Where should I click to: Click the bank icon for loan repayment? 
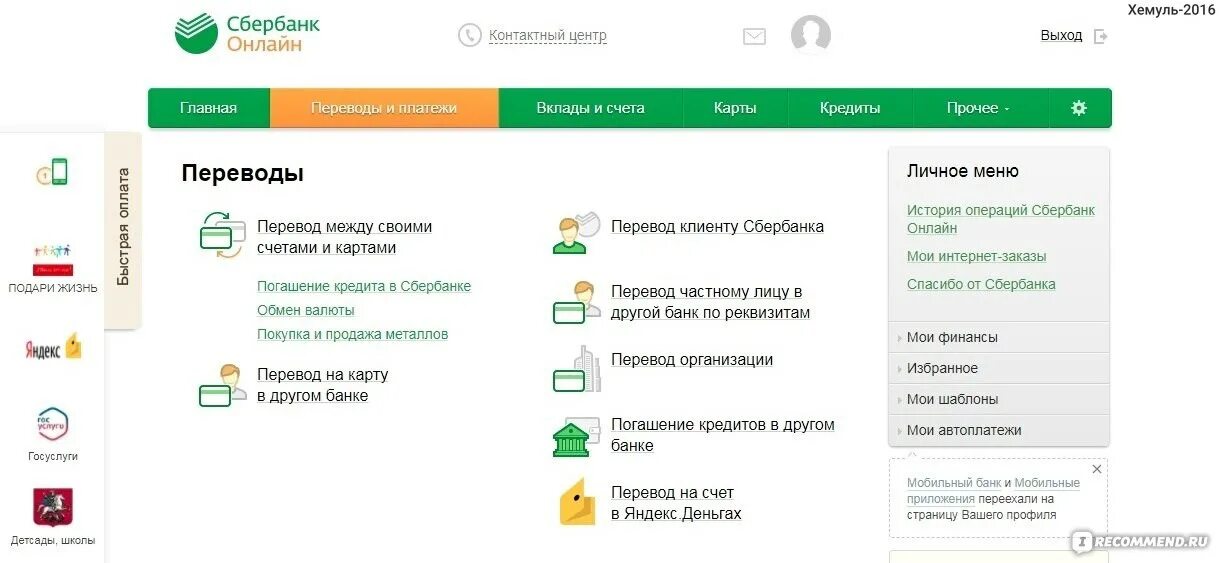tap(576, 437)
